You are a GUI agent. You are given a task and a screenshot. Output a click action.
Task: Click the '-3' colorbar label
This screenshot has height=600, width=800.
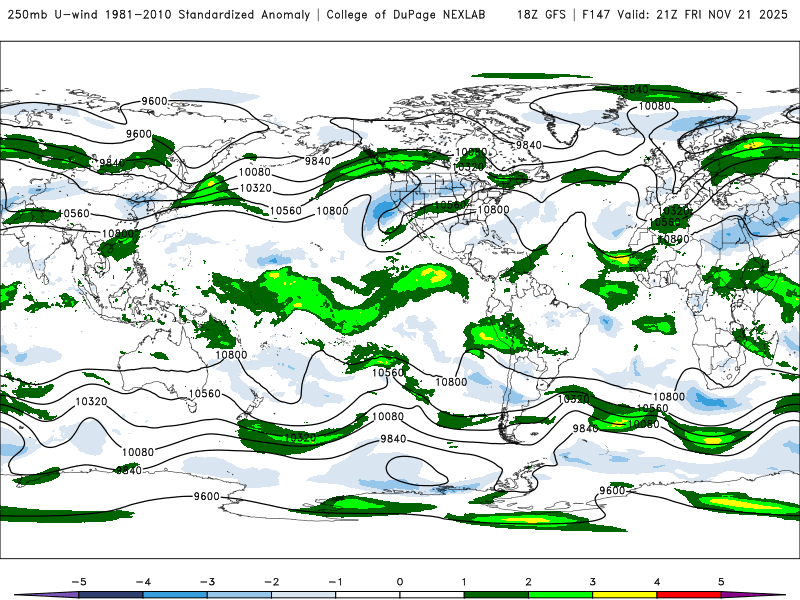click(x=207, y=582)
